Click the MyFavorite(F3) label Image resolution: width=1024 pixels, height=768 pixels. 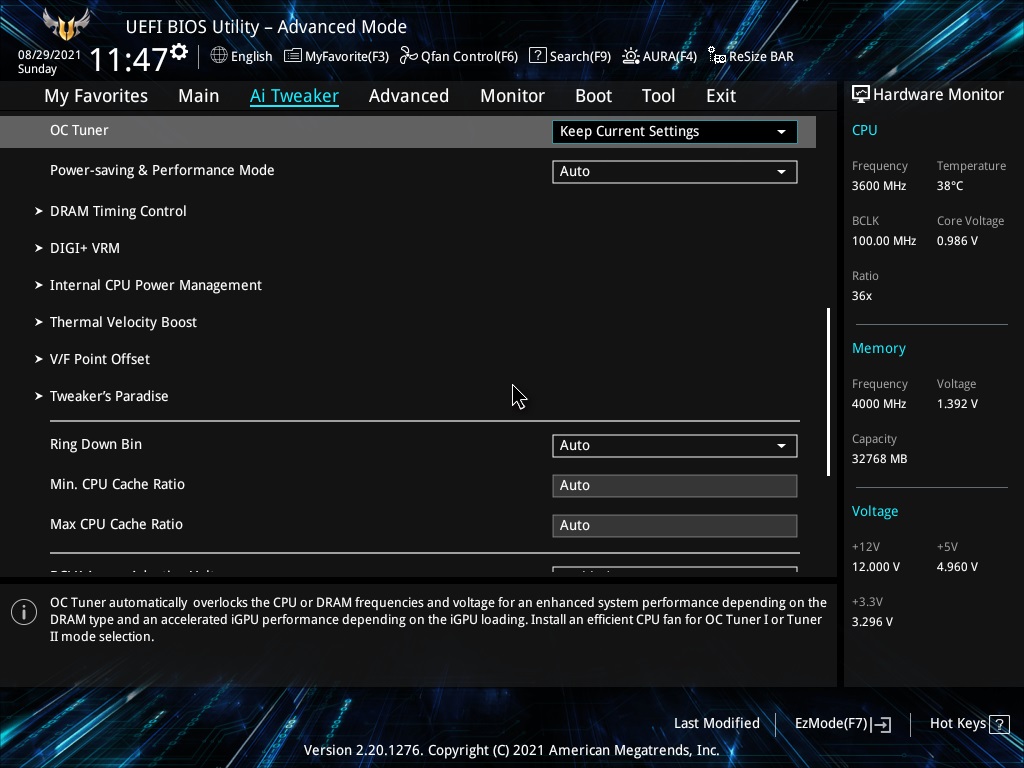pyautogui.click(x=347, y=57)
